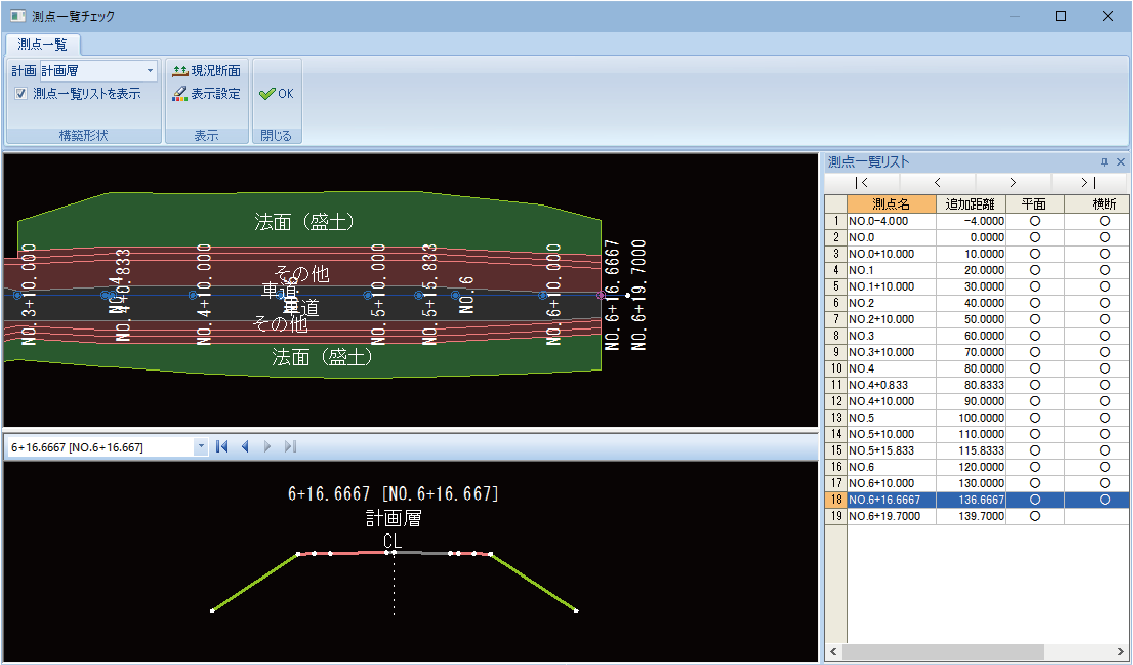The height and width of the screenshot is (665, 1133).
Task: Click the CL centerline label in cross-section
Action: click(x=392, y=541)
